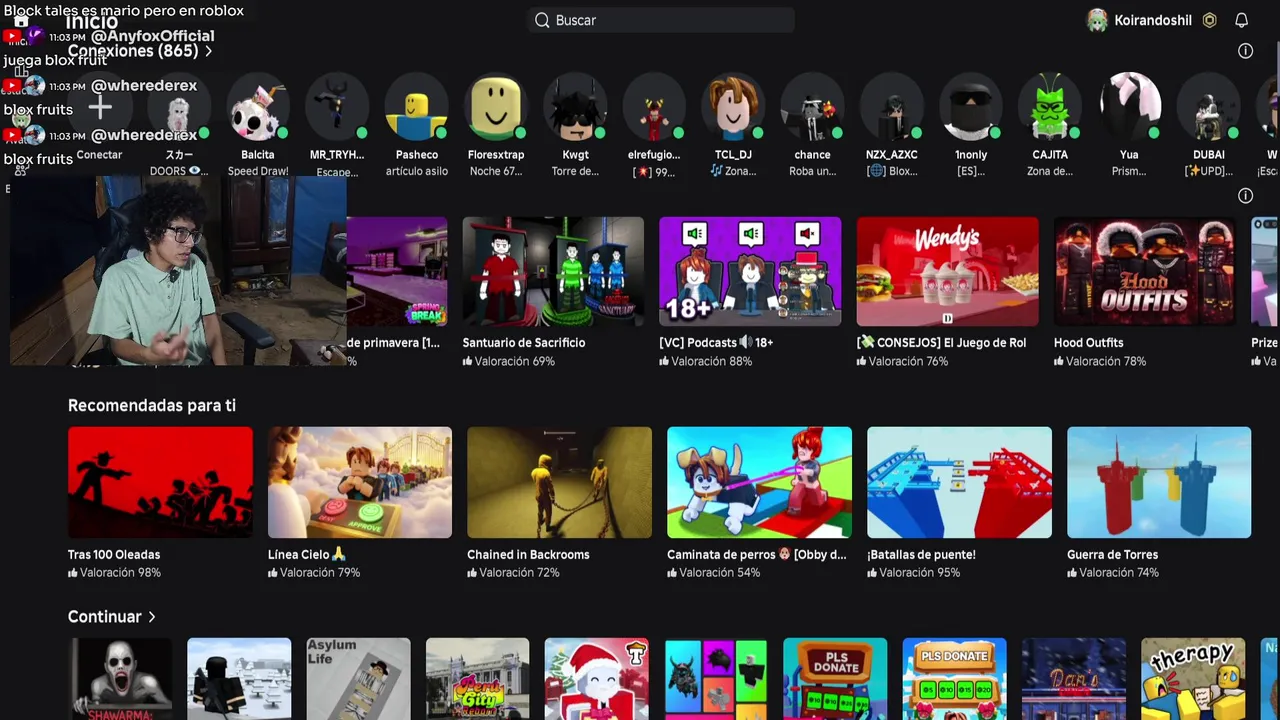Open Santuario de Sacrificio game thumbnail

pyautogui.click(x=553, y=271)
